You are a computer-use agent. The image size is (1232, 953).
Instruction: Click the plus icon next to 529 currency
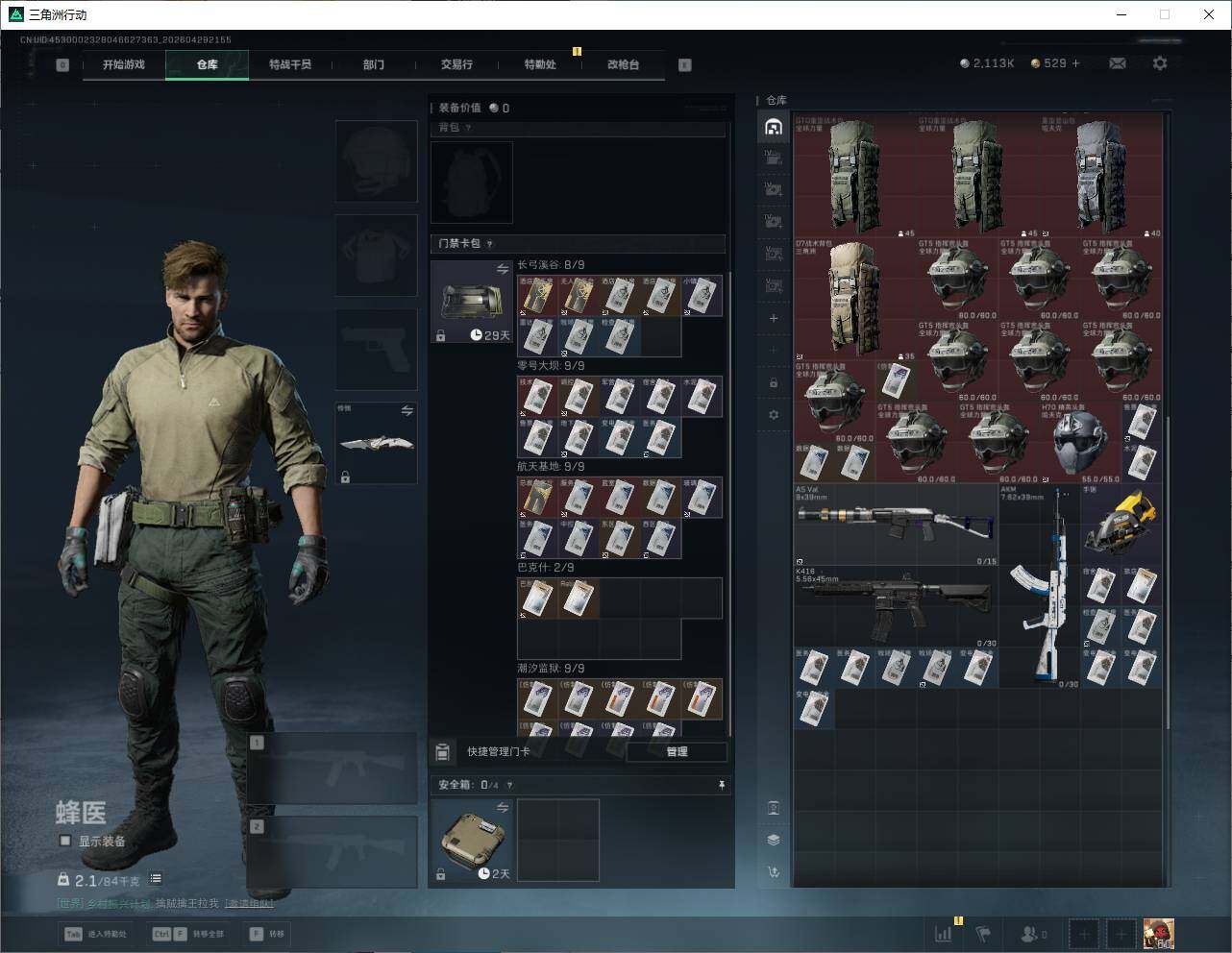tap(1075, 63)
